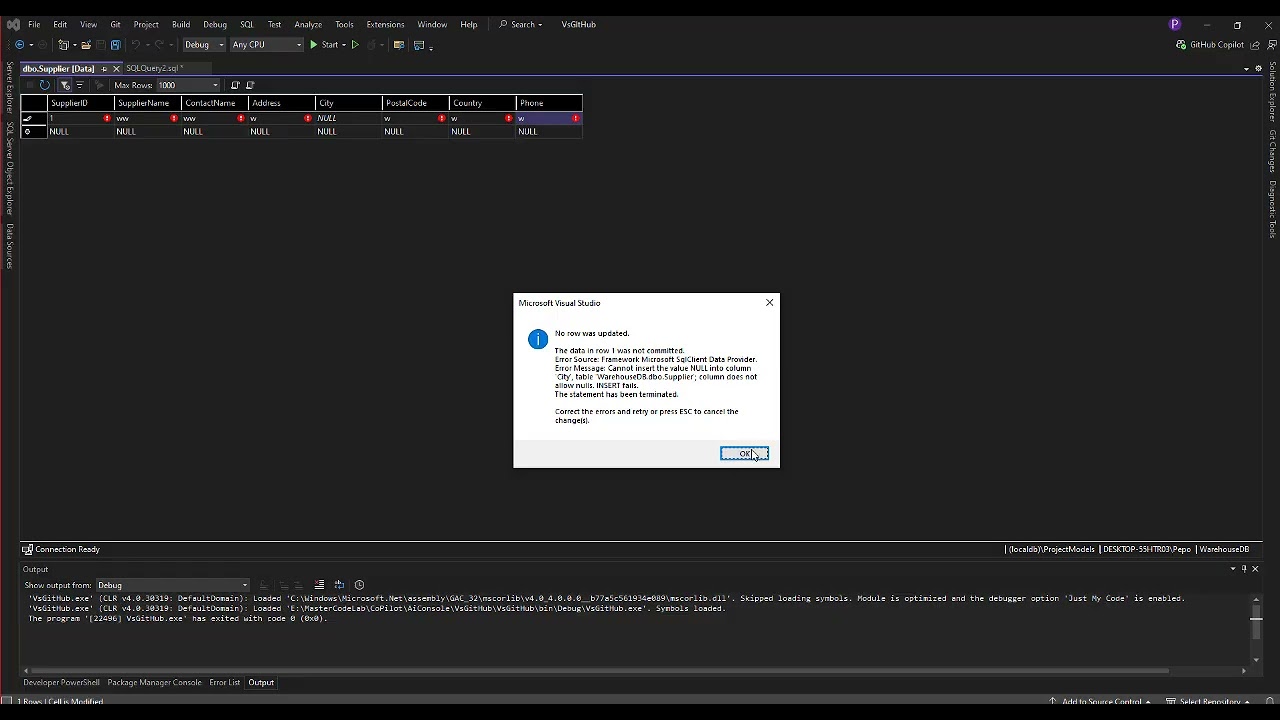
Task: Open the Solution Explorer side tab
Action: 1273,92
